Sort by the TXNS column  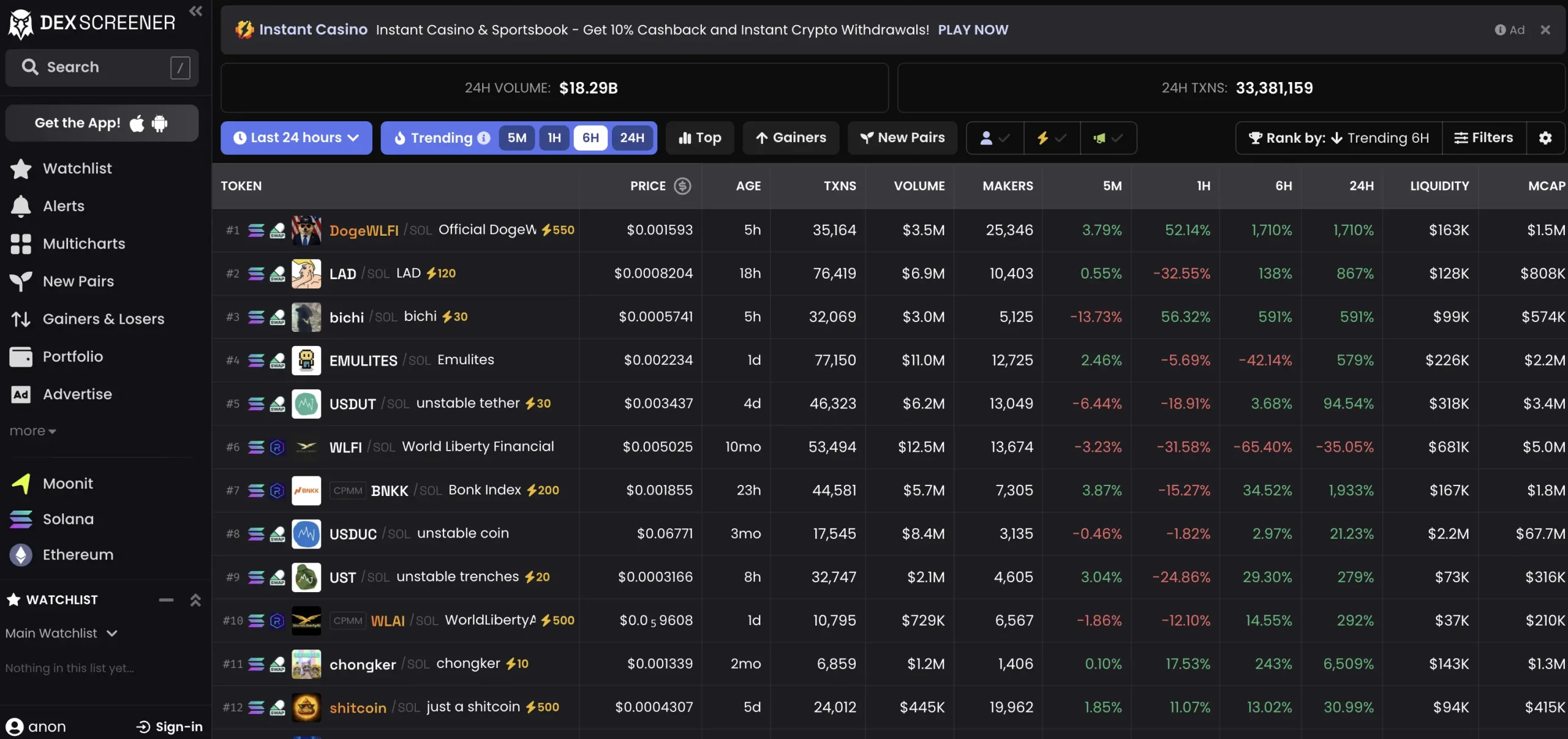click(840, 186)
